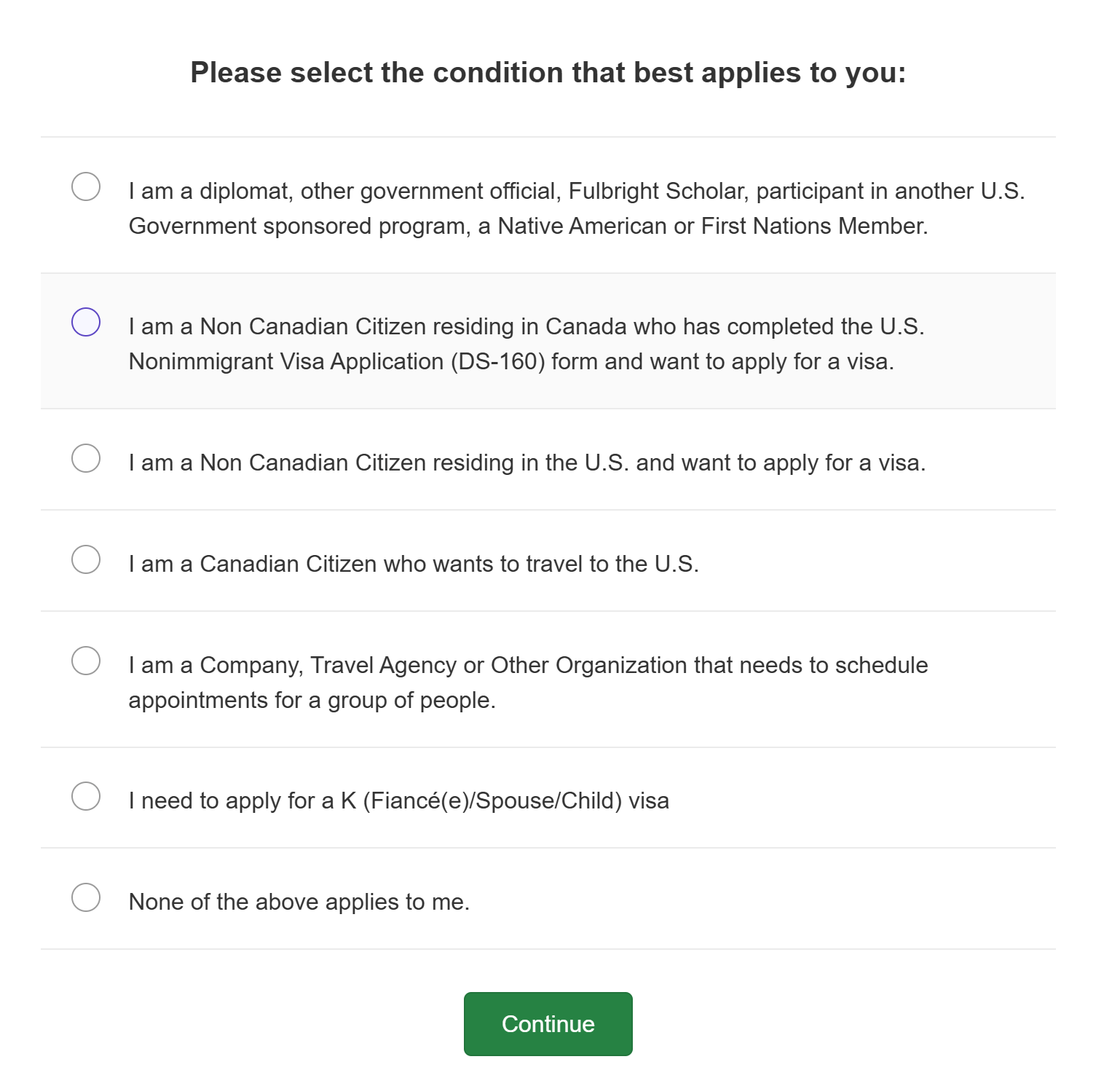
Task: Pick the Canadian Citizen radio button
Action: (86, 559)
